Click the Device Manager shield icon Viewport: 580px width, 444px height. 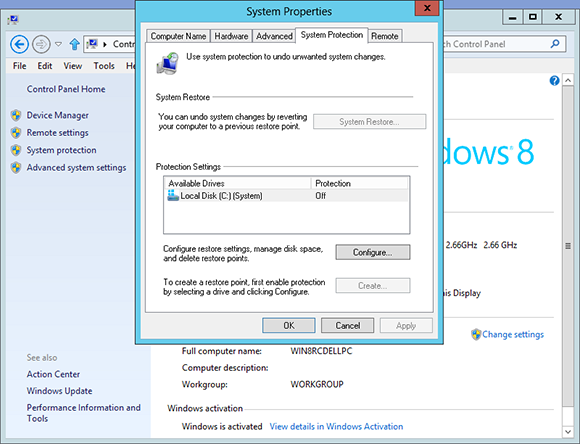[x=16, y=115]
